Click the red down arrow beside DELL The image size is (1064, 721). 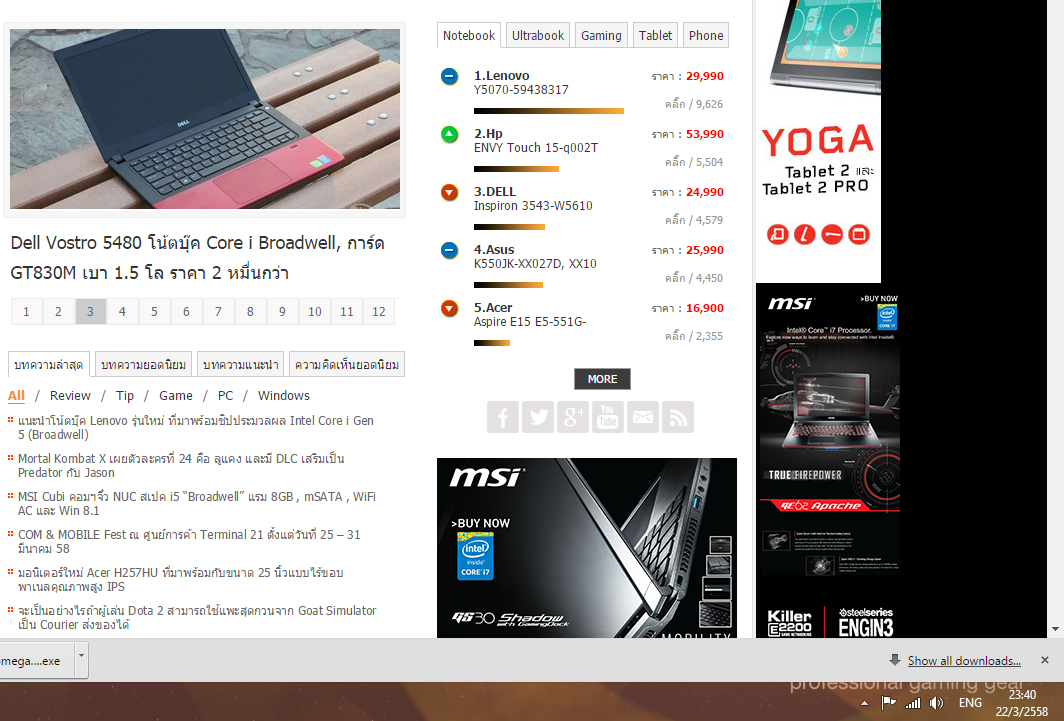coord(449,193)
